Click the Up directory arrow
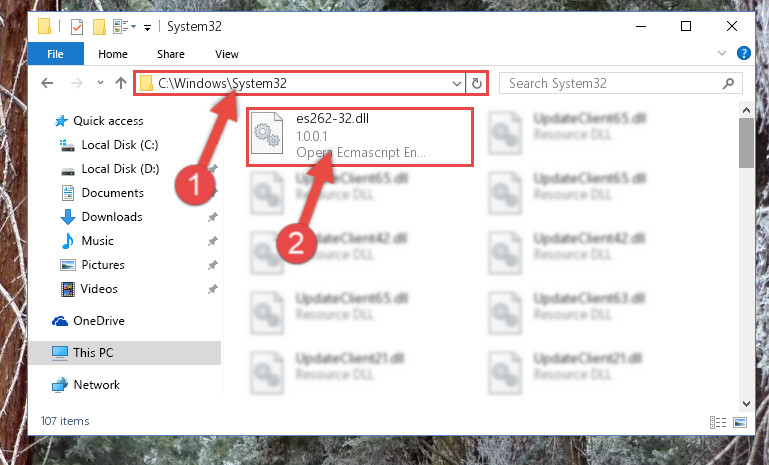Screen dimensions: 769x465 click(121, 83)
